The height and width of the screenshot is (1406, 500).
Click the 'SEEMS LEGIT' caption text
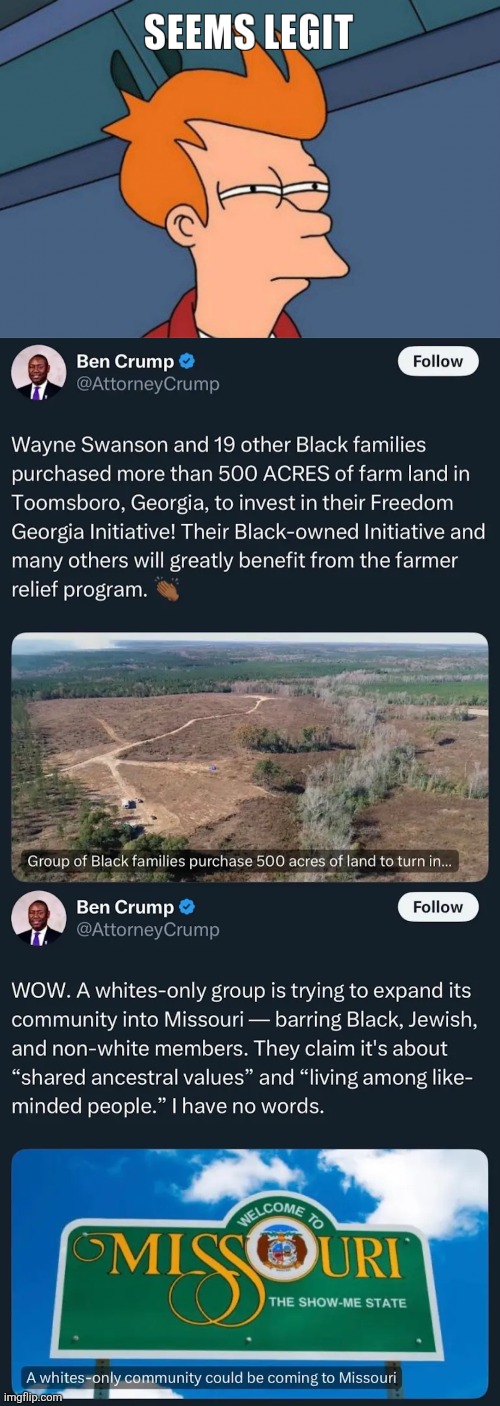tap(250, 34)
